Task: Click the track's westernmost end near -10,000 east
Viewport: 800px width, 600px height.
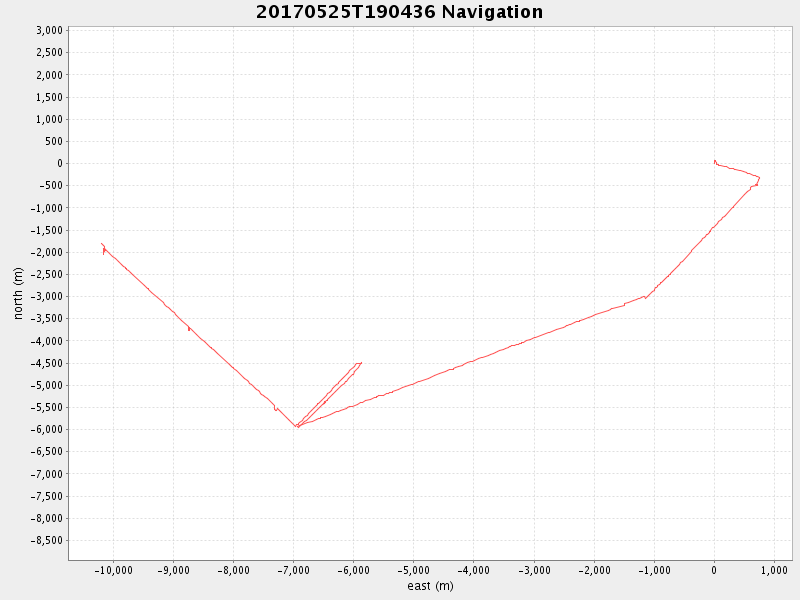Action: (102, 244)
